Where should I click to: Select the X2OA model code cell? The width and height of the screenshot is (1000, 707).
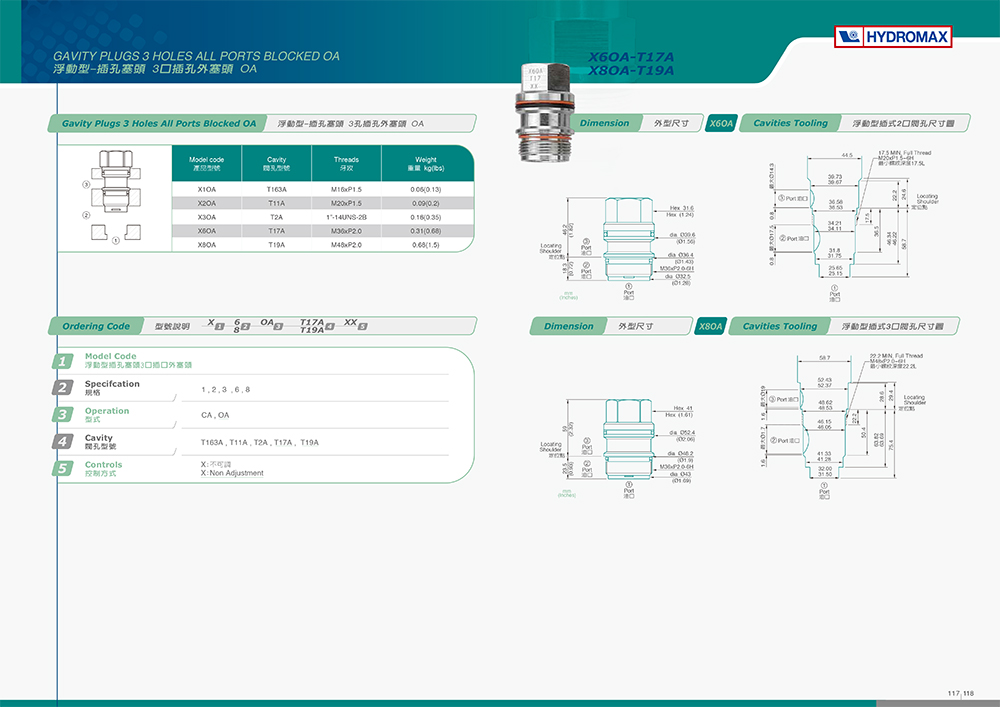(207, 203)
